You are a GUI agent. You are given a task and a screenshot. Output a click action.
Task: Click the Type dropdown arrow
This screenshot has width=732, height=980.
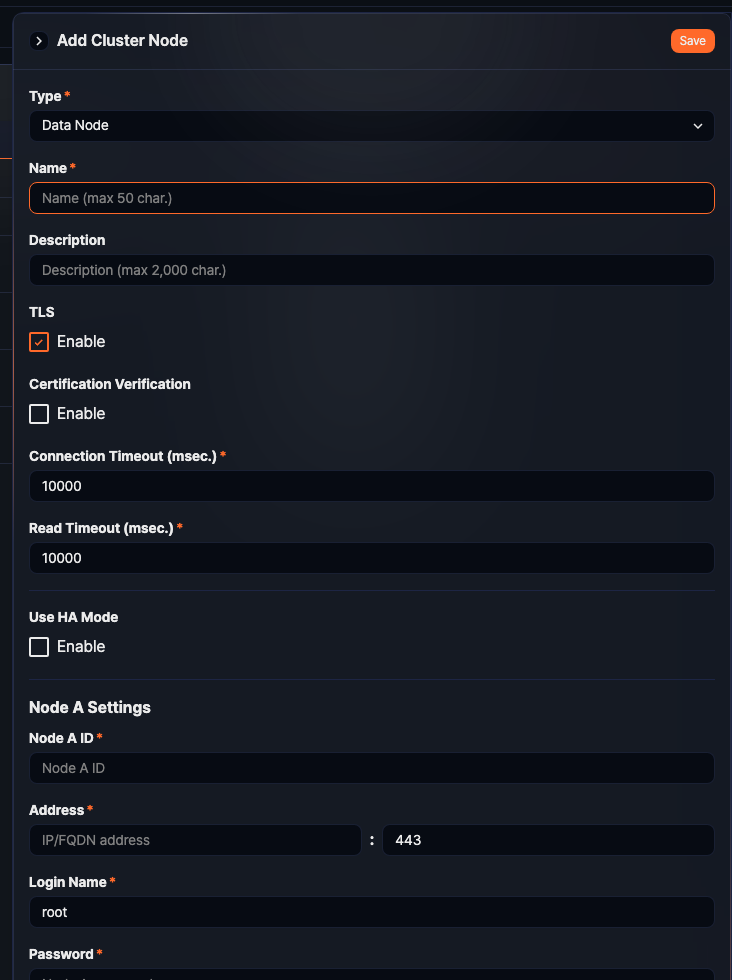tap(699, 126)
